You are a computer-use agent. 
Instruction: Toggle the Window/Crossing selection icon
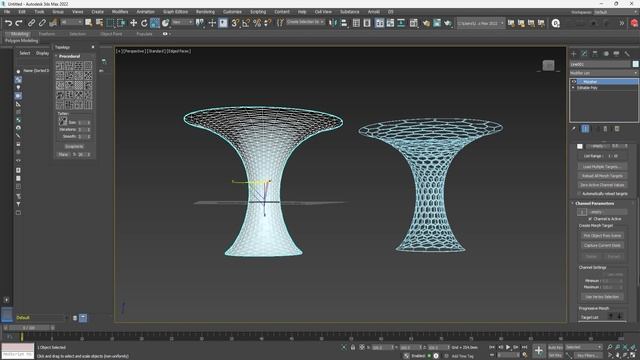point(121,23)
